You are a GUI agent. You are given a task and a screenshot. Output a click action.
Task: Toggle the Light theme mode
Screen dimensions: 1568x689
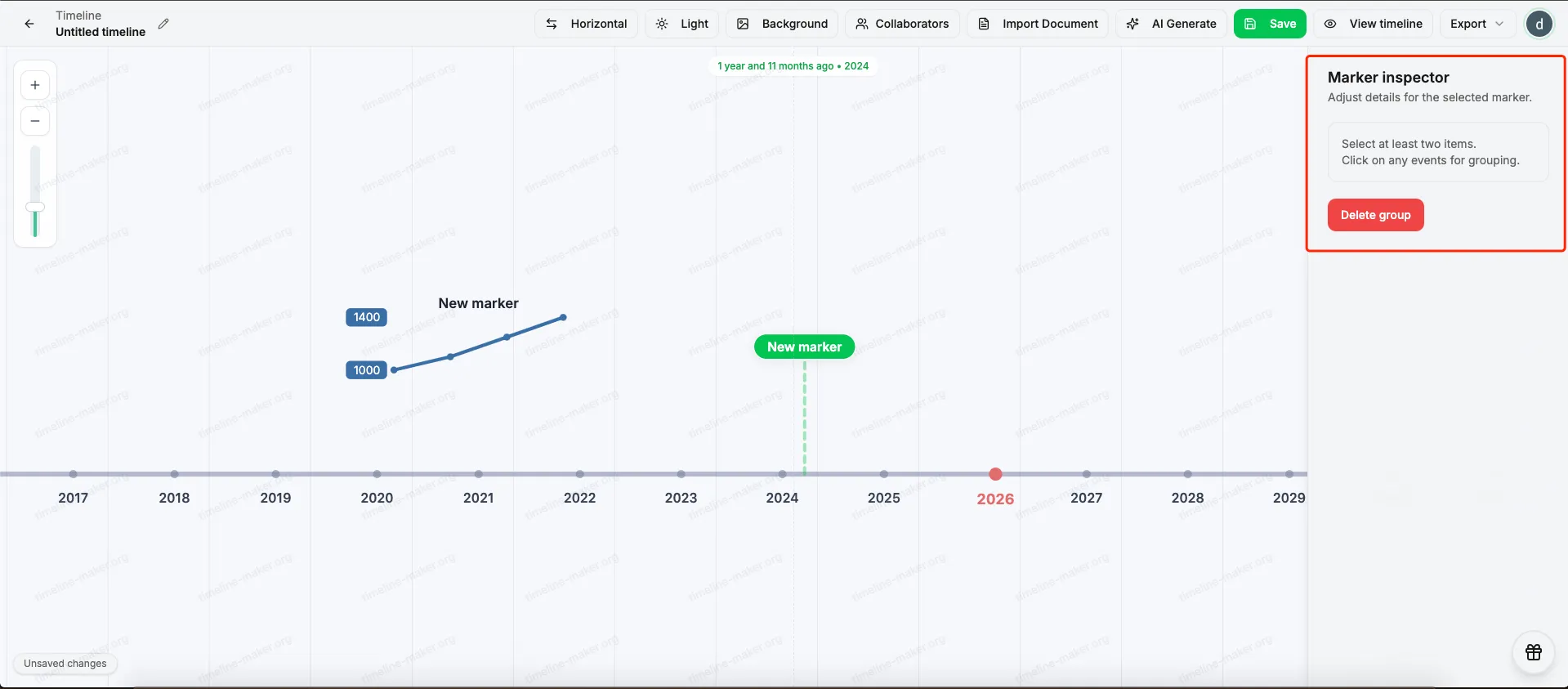coord(682,24)
